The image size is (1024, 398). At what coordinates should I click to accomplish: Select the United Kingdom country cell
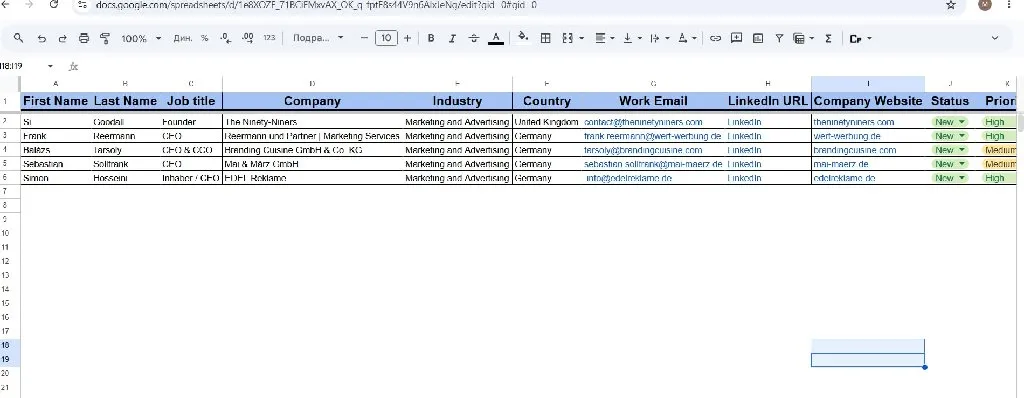pyautogui.click(x=547, y=122)
